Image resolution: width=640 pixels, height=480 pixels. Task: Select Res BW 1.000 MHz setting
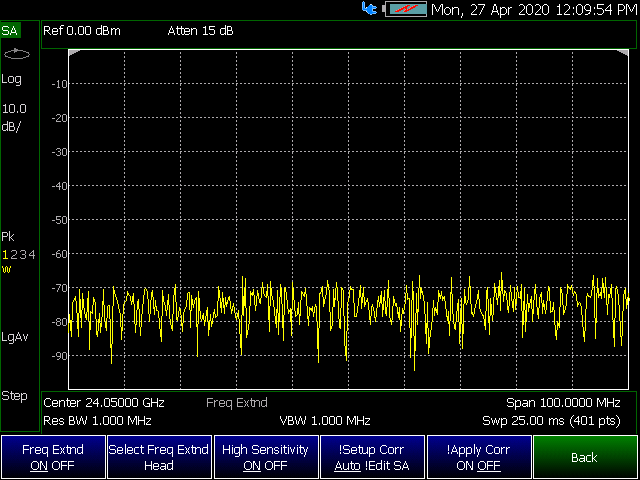coord(97,420)
